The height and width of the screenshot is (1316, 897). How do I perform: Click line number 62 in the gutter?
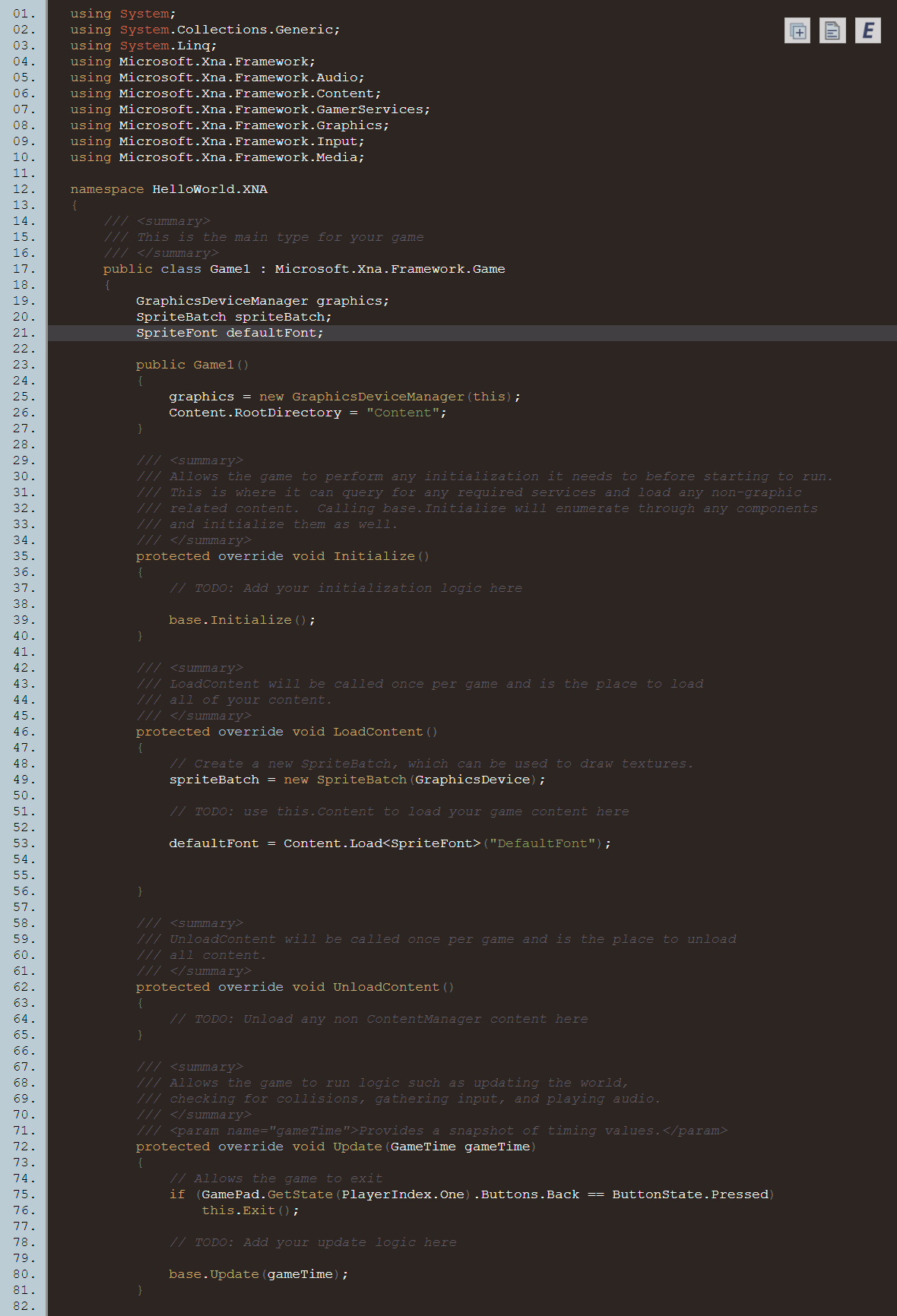24,987
